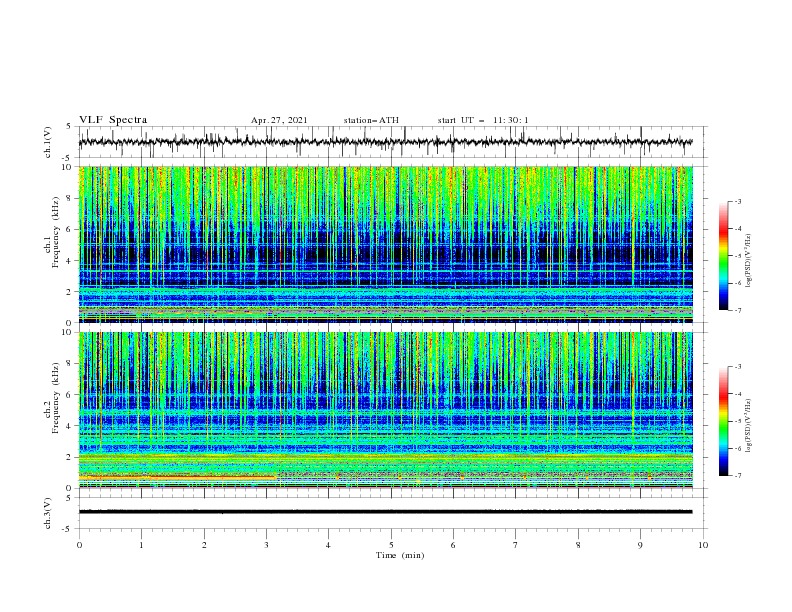
Task: Click the 'ch.1(V)' waveform axis label
Action: pos(48,142)
